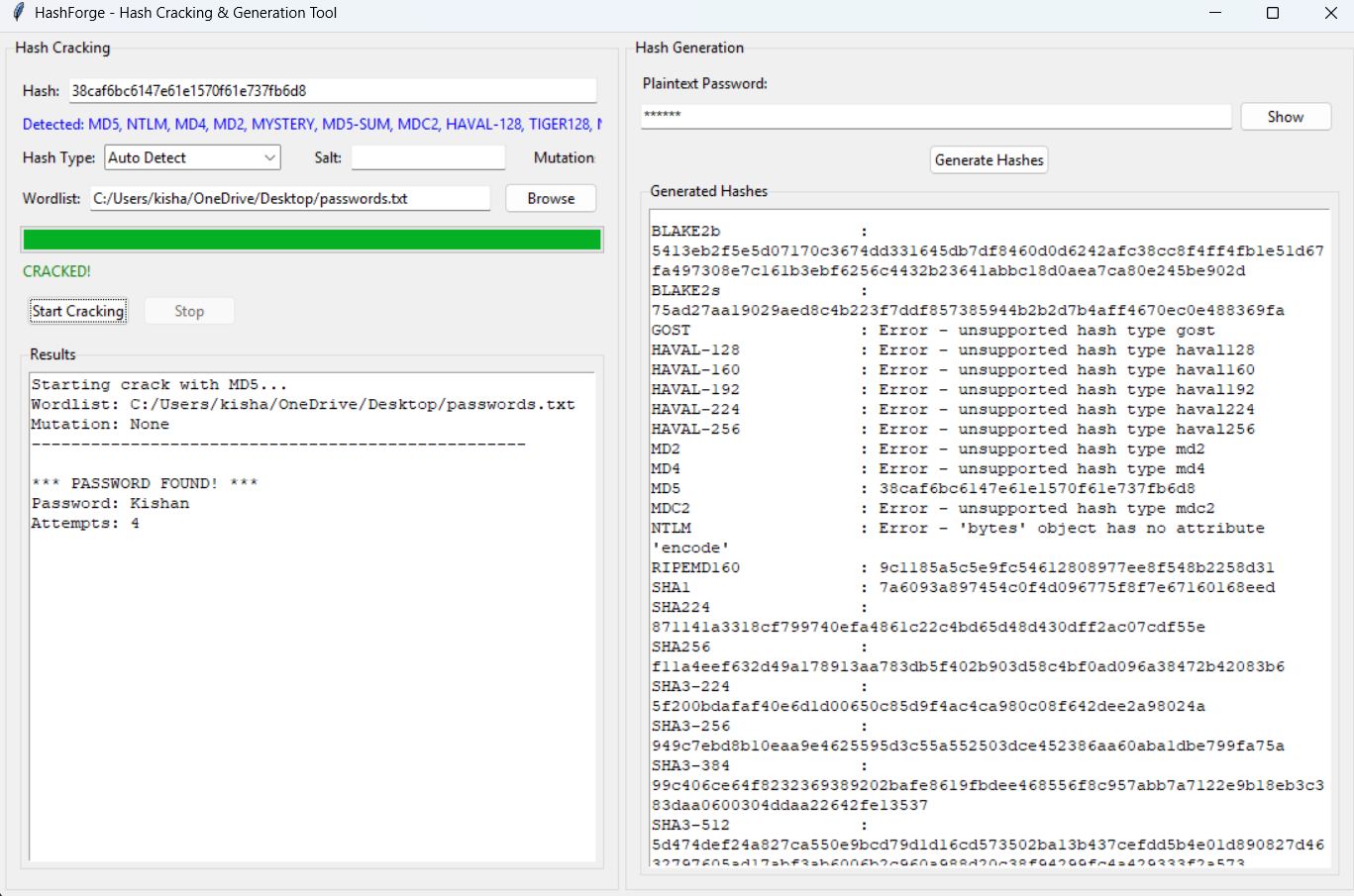This screenshot has width=1354, height=896.
Task: Click the RIPEMD160 hash row
Action: [963, 567]
